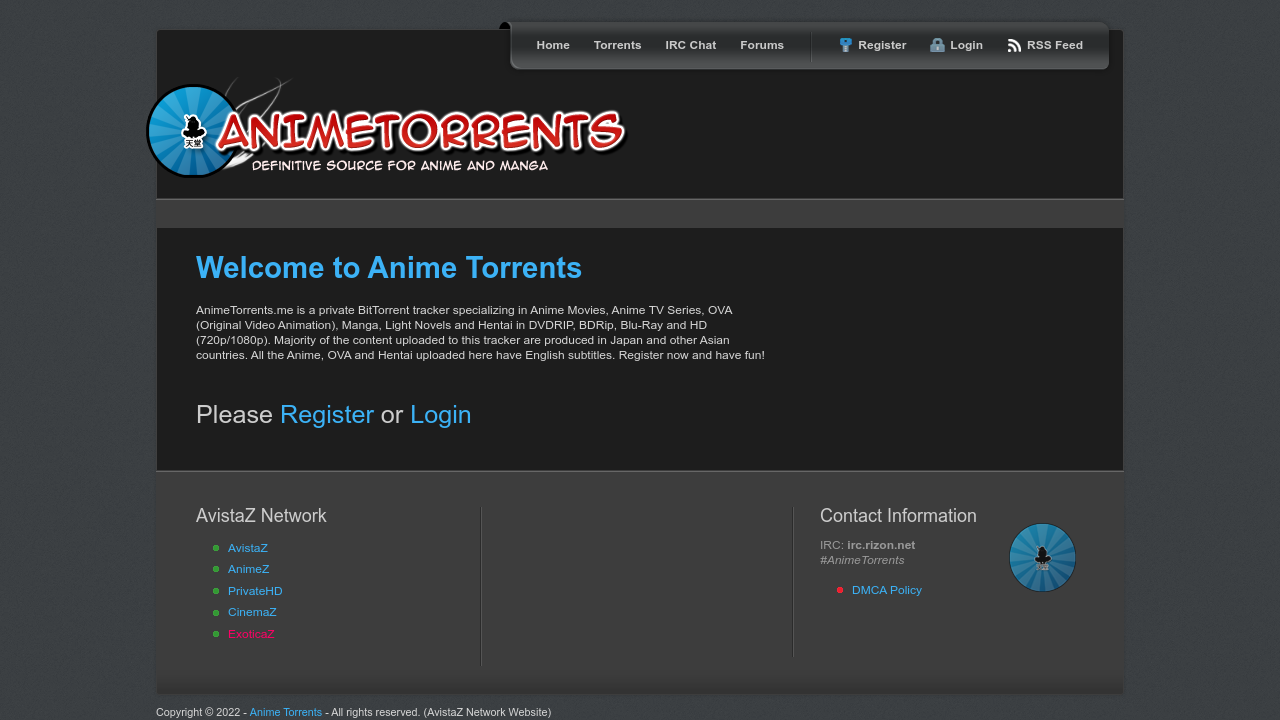Go to IRC Chat in the nav bar
Image resolution: width=1280 pixels, height=720 pixels.
pos(690,45)
